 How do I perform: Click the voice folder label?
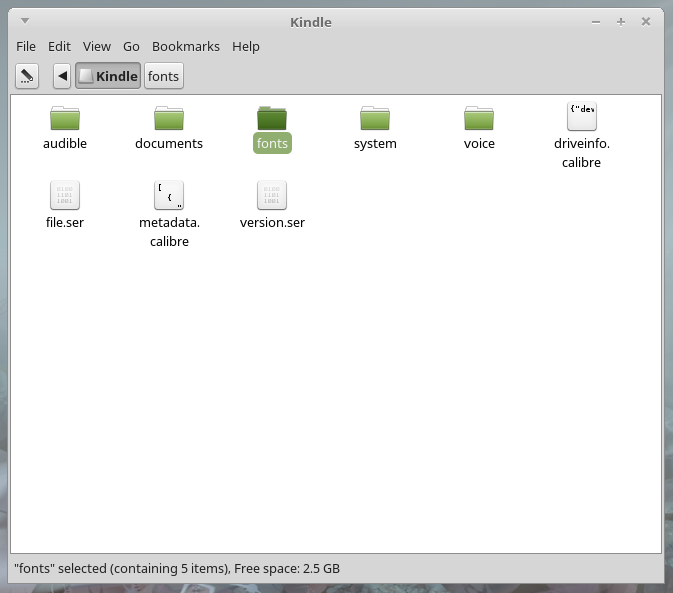click(x=479, y=143)
